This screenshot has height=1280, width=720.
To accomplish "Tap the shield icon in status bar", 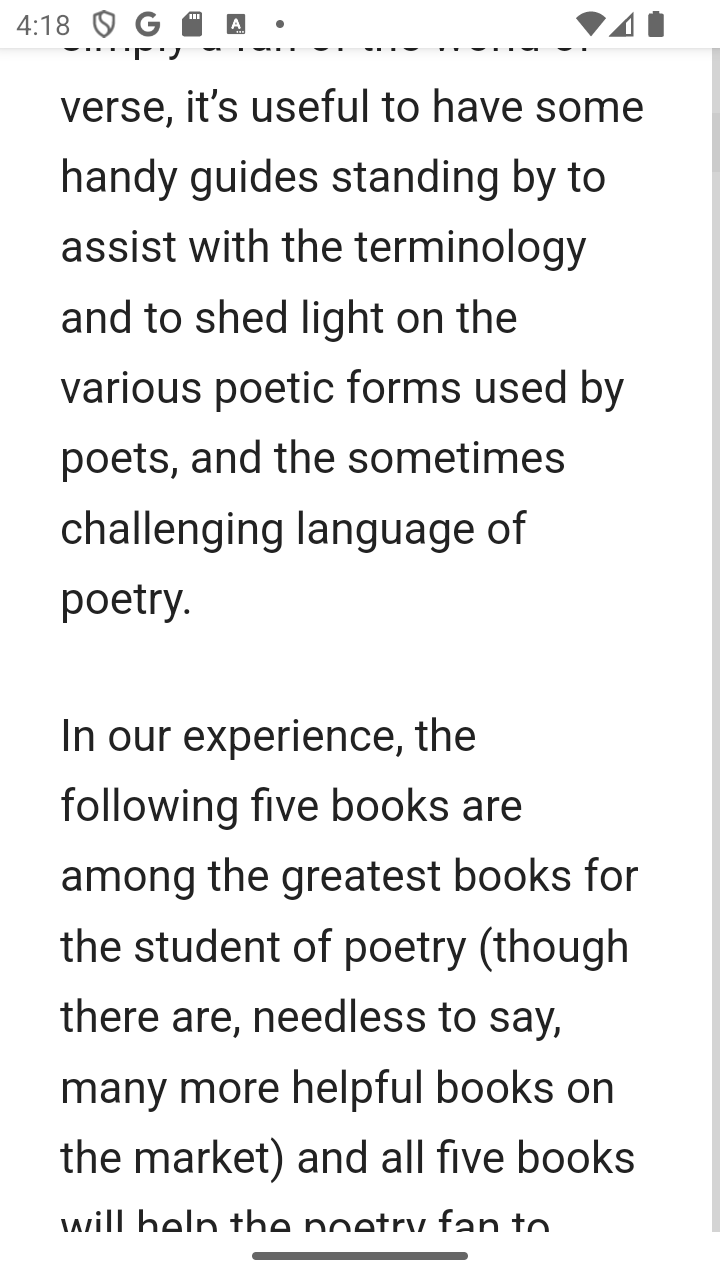I will tap(104, 24).
